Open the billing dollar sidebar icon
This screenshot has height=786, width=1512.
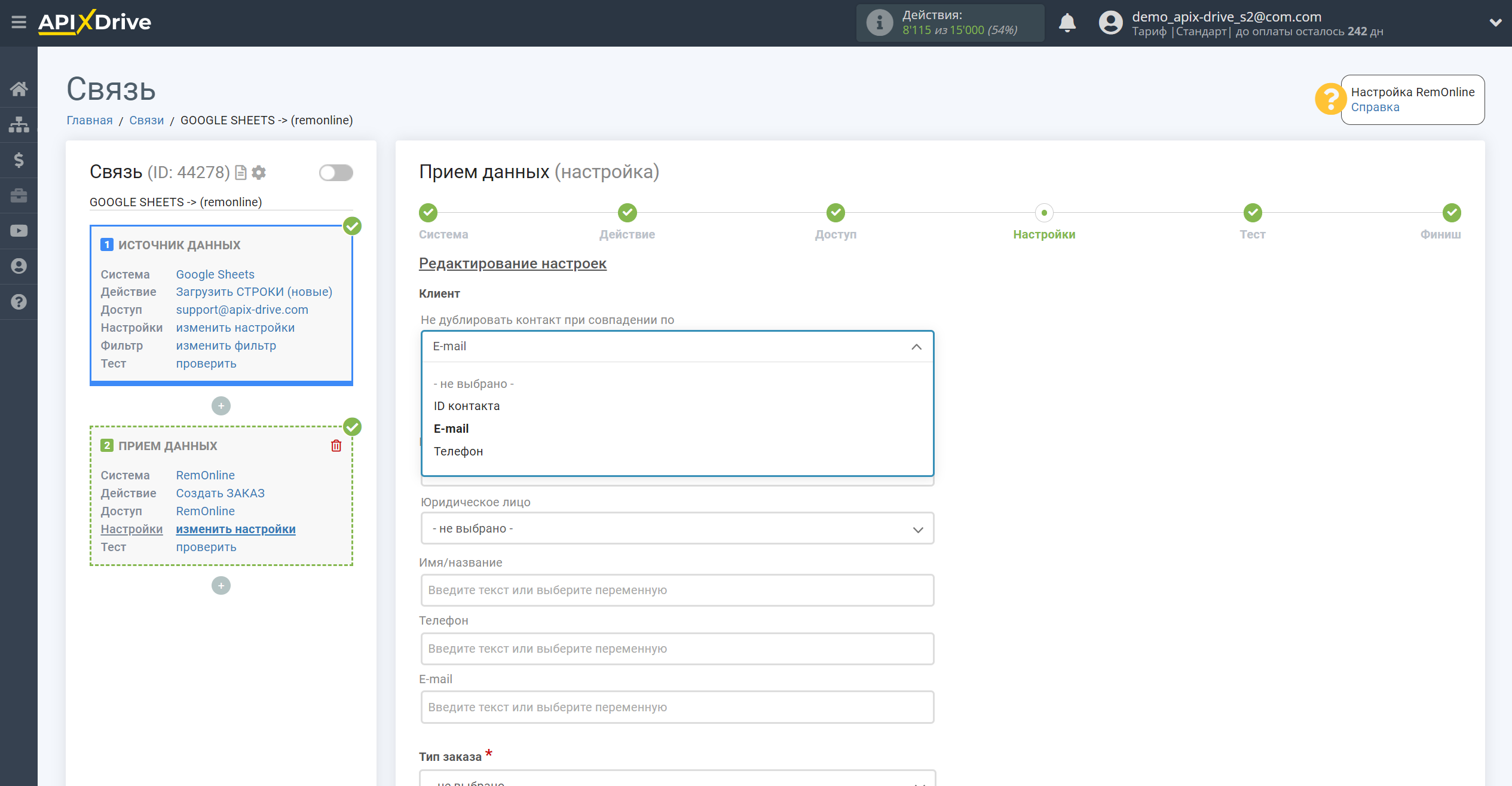19,160
